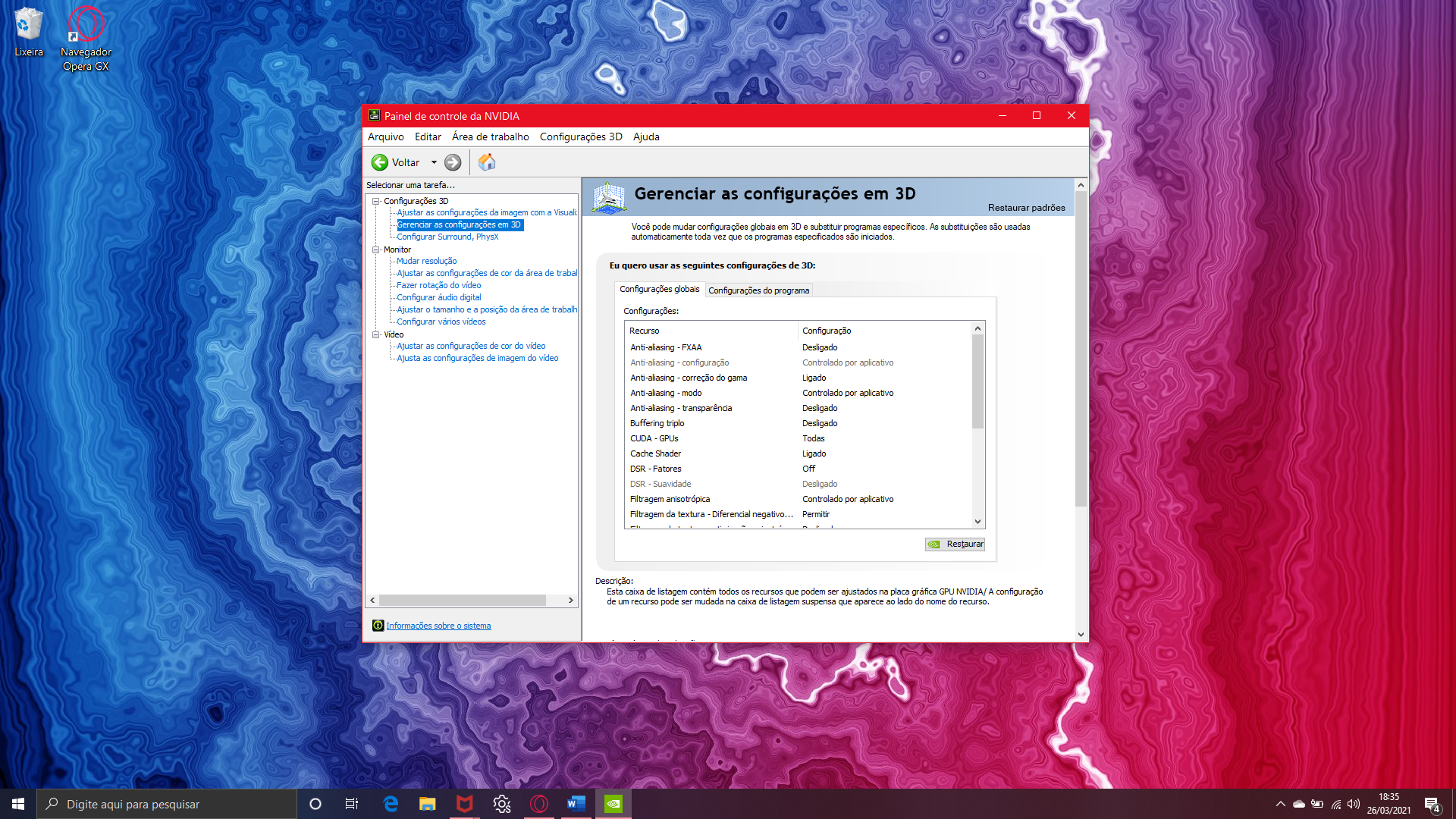Open Configurar vários vídeos task
1456x819 pixels.
pos(441,322)
